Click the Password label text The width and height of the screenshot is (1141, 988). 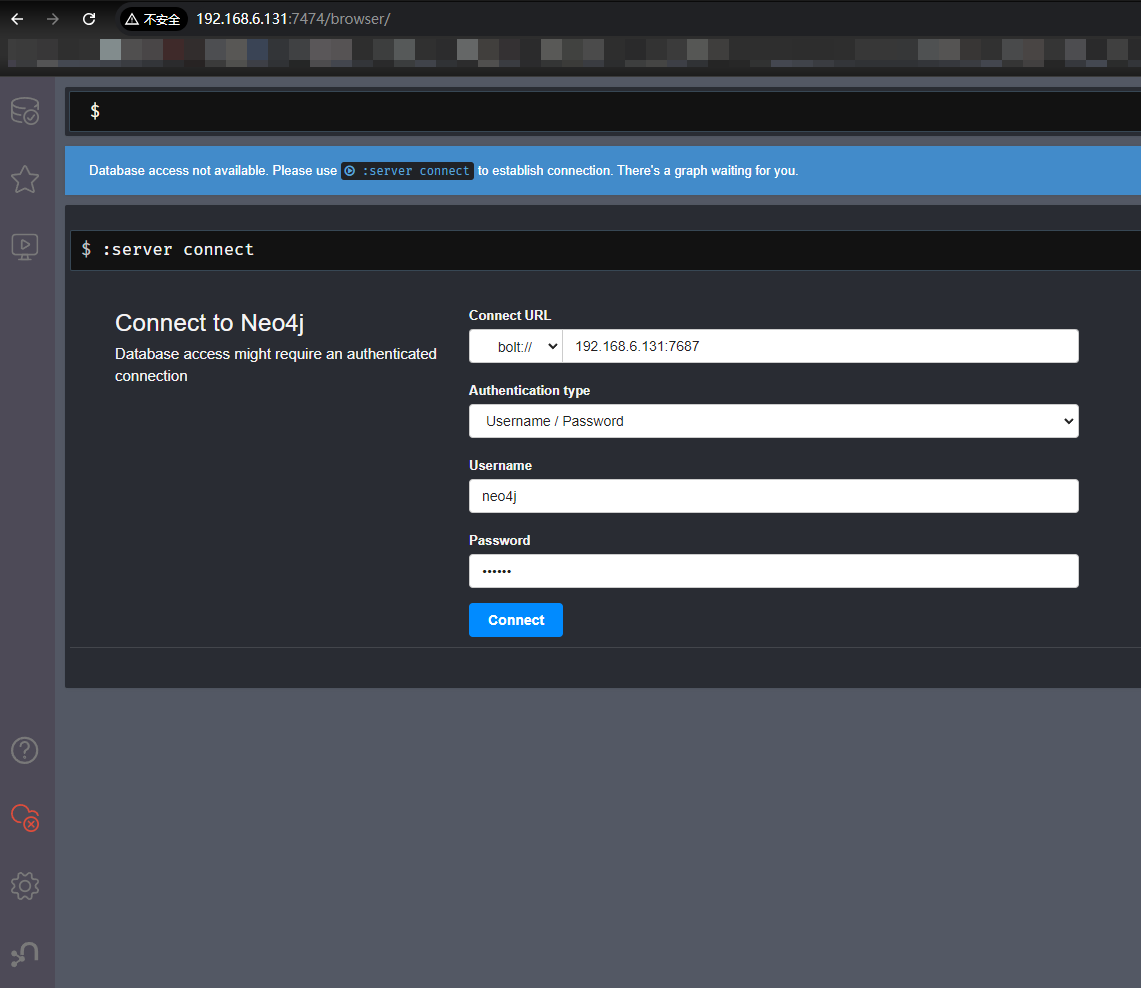click(x=499, y=541)
